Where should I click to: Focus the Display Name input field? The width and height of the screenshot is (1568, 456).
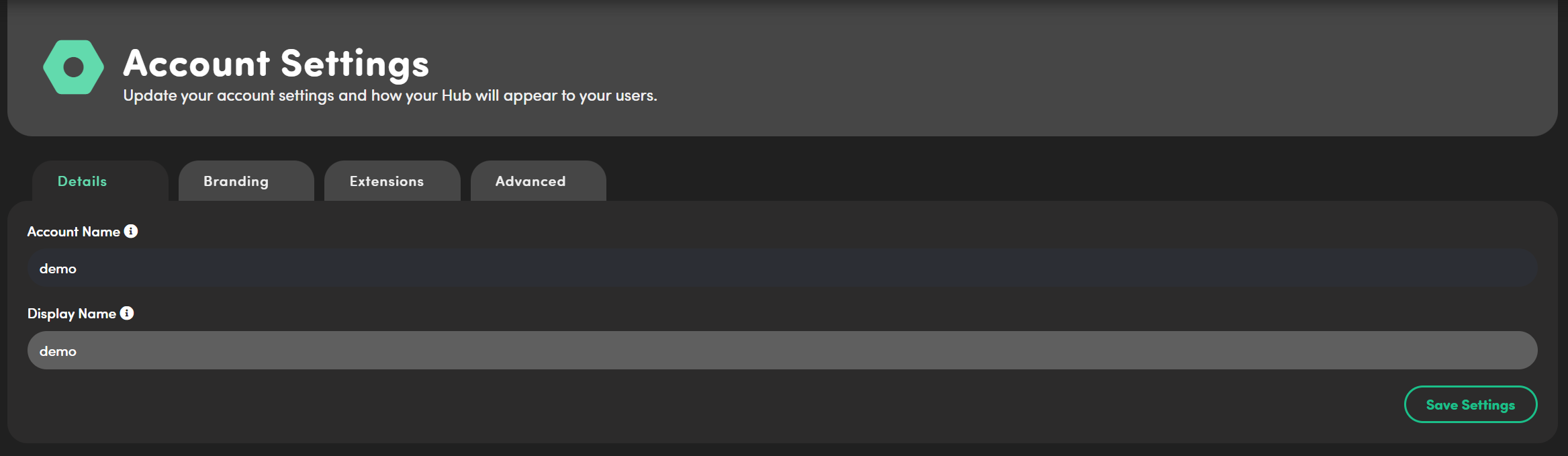tap(782, 350)
